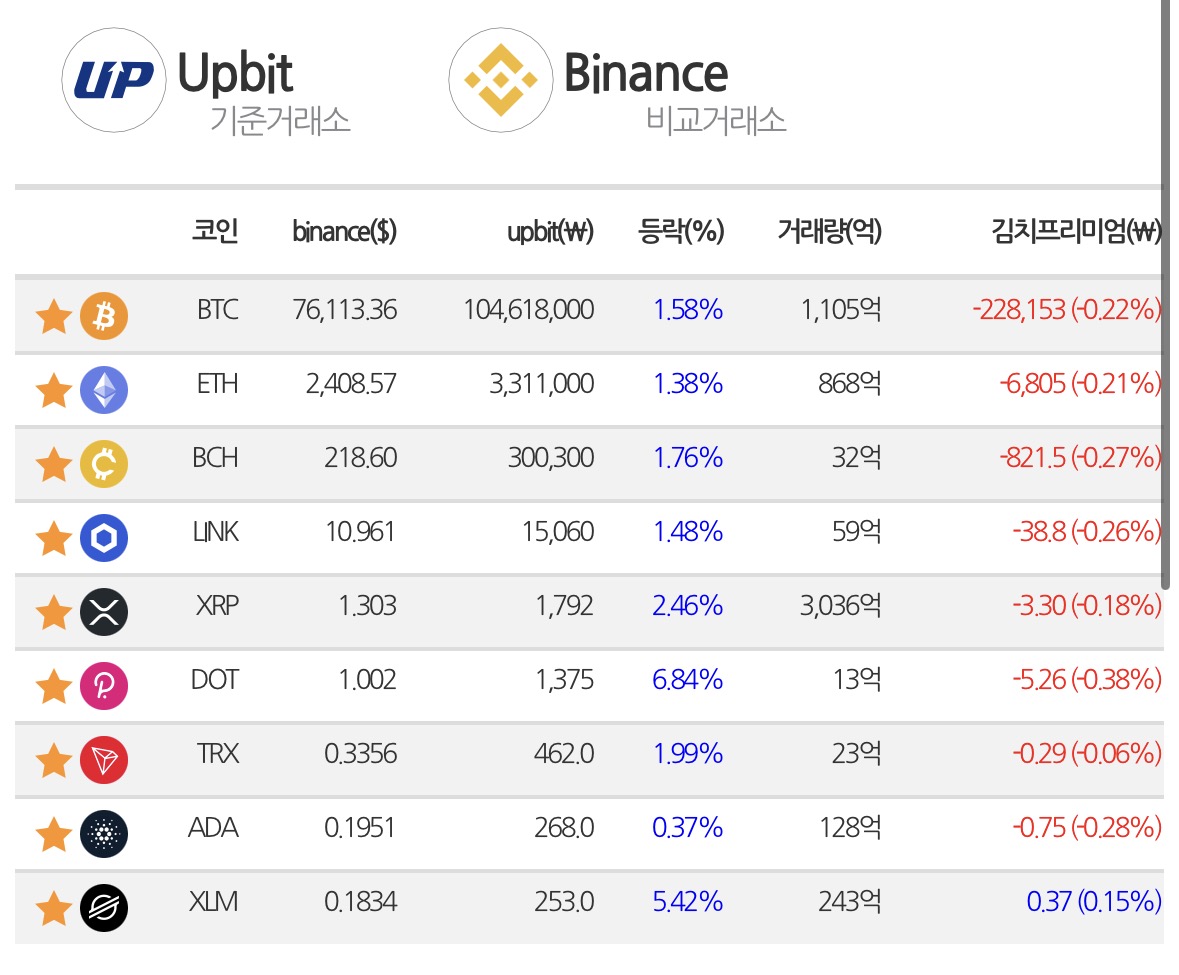Click the vertical scrollbar on the right

(x=1165, y=295)
